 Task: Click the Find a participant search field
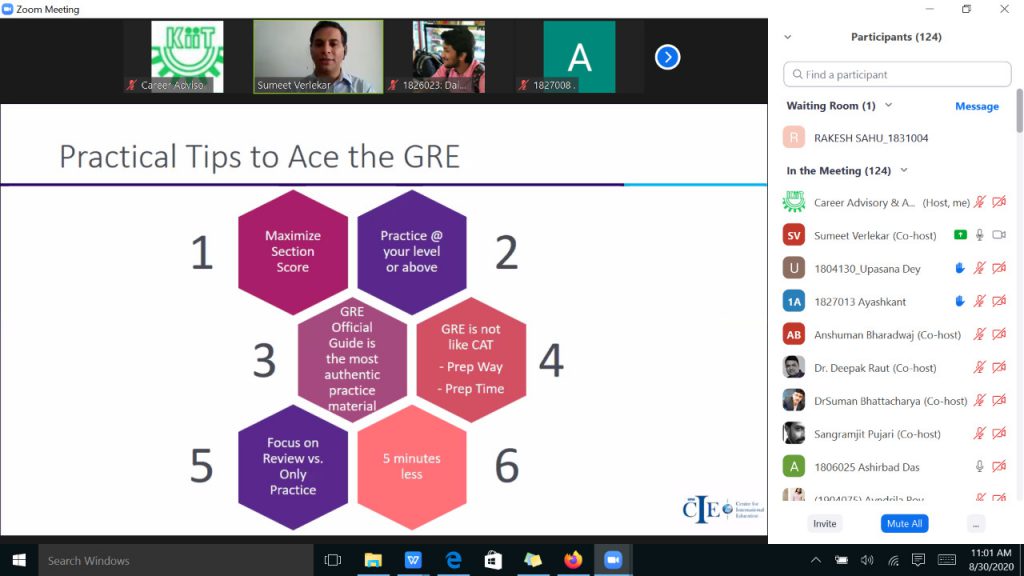897,74
